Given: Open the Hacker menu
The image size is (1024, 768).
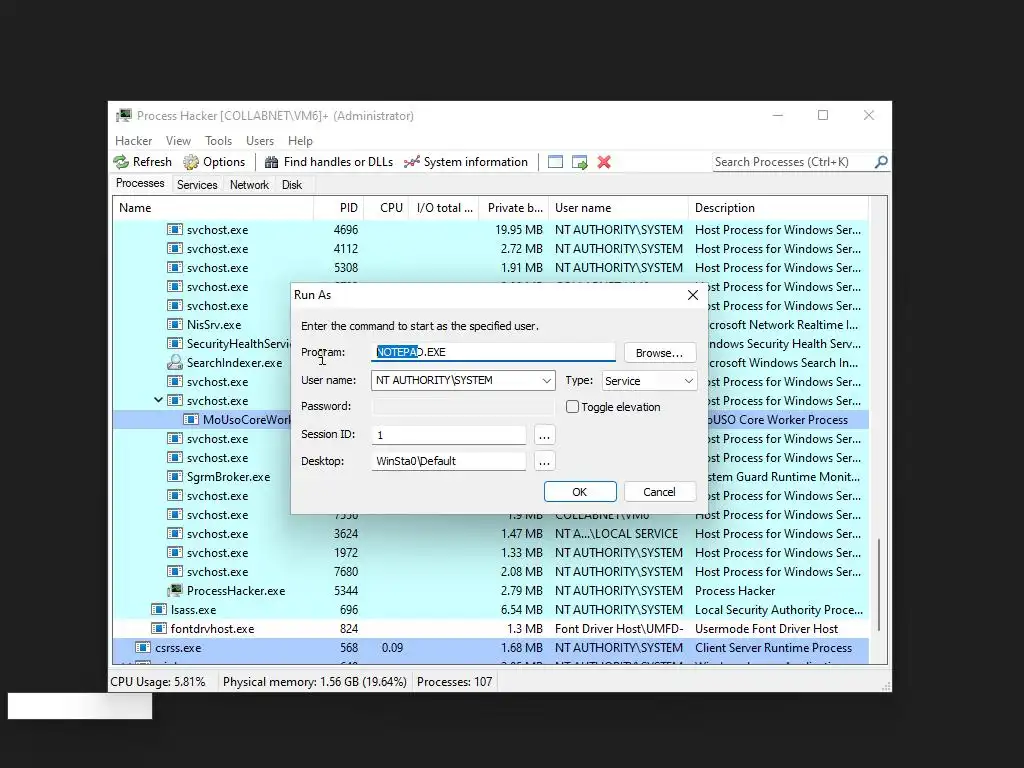Looking at the screenshot, I should 133,140.
